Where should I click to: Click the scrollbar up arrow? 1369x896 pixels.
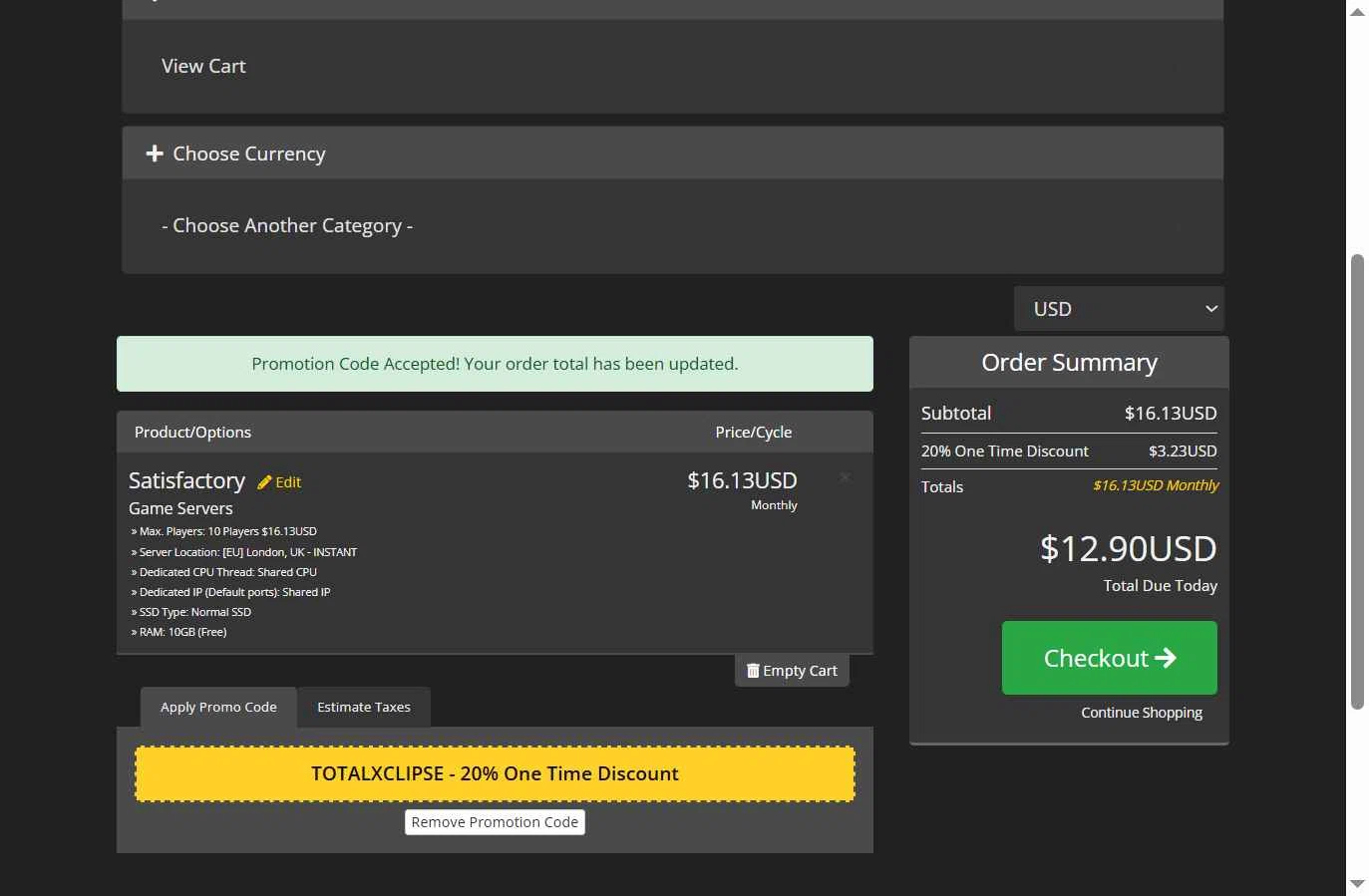(x=1357, y=12)
